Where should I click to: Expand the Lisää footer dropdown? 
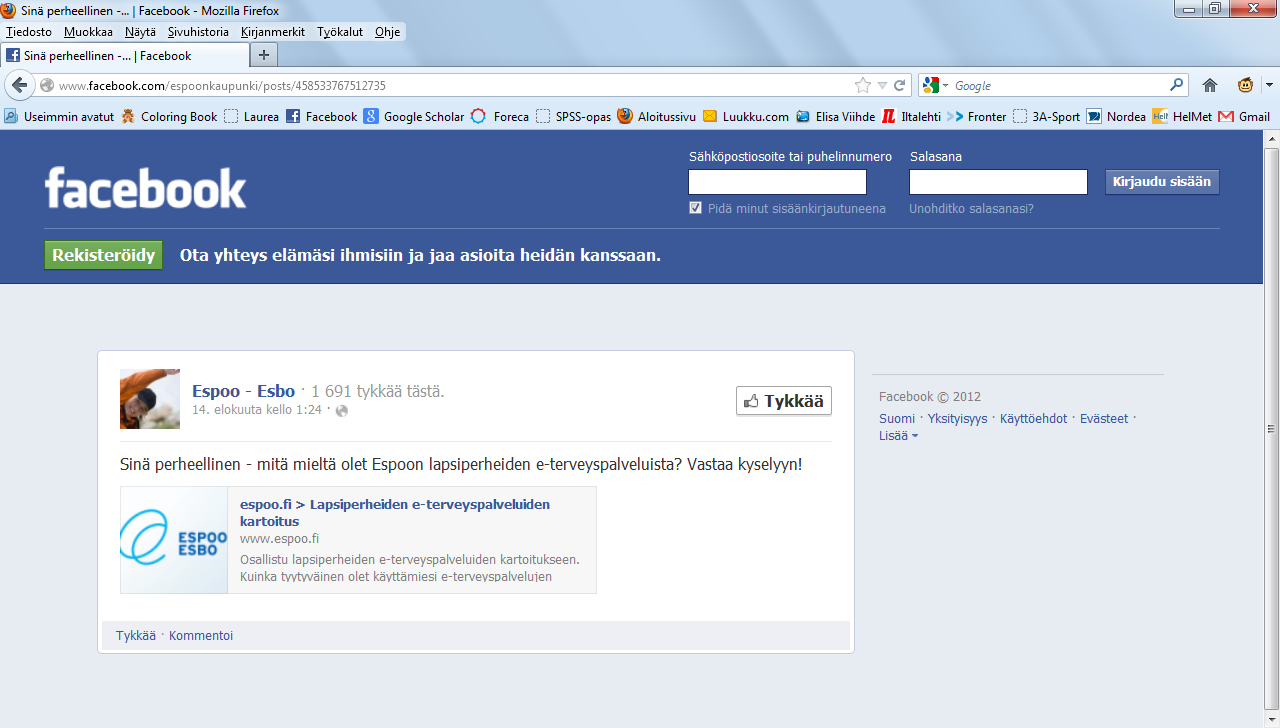[x=898, y=436]
